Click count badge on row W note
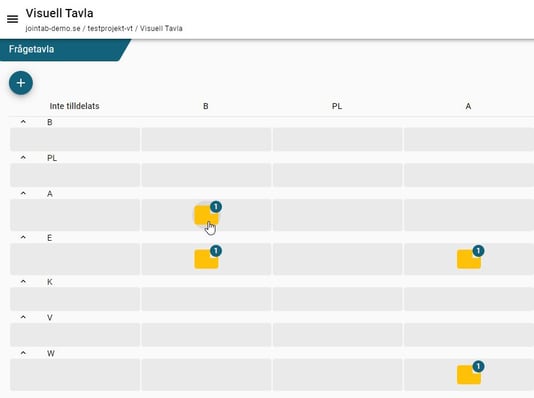The width and height of the screenshot is (534, 398). coord(478,366)
